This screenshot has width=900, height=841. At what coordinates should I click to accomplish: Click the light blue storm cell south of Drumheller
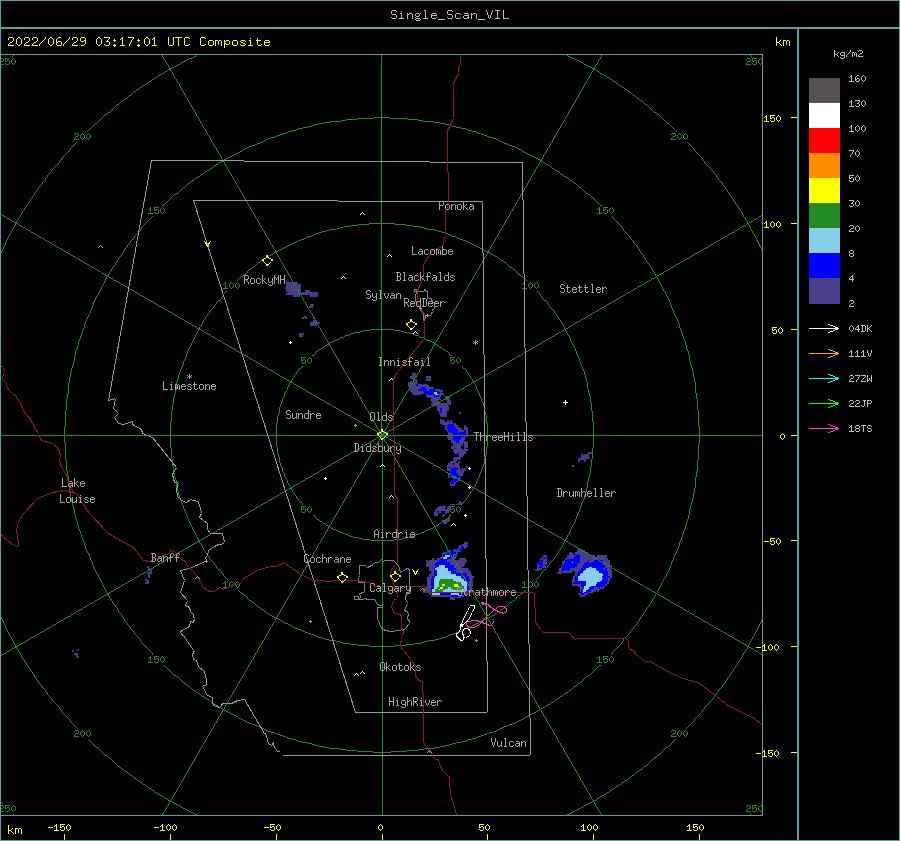pos(589,576)
